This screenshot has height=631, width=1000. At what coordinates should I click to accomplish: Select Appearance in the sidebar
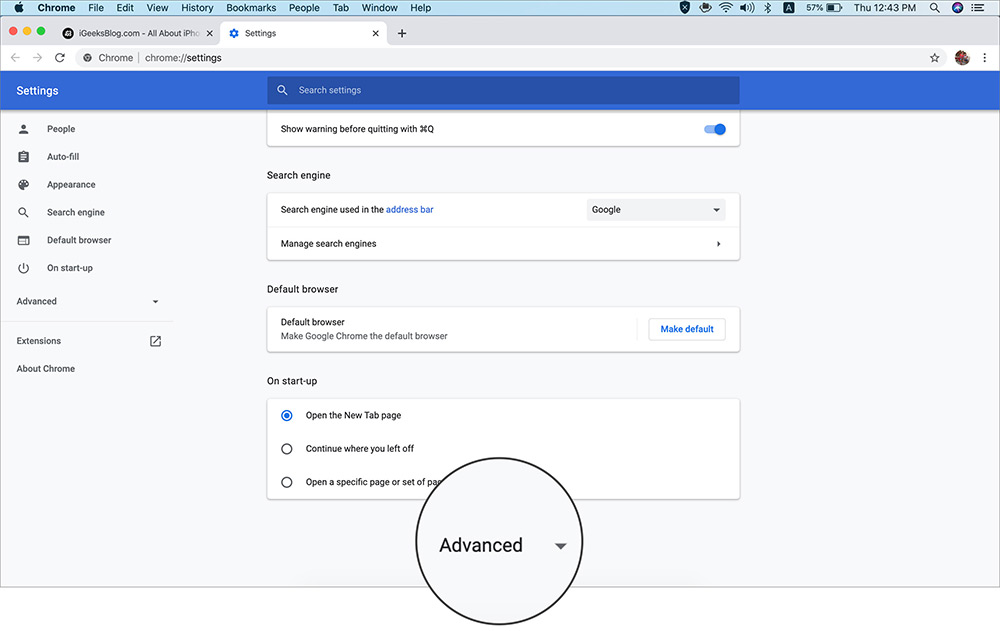71,184
